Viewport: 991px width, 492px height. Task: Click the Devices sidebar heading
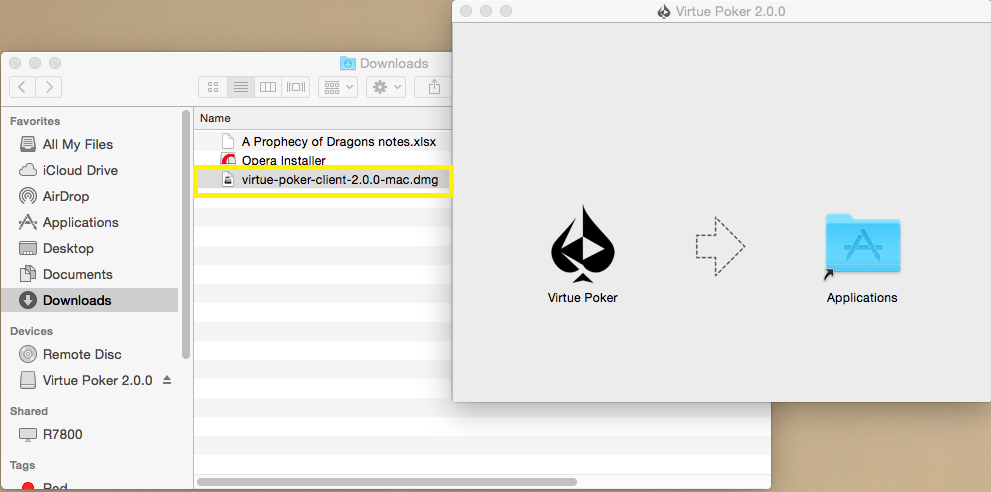pos(31,331)
